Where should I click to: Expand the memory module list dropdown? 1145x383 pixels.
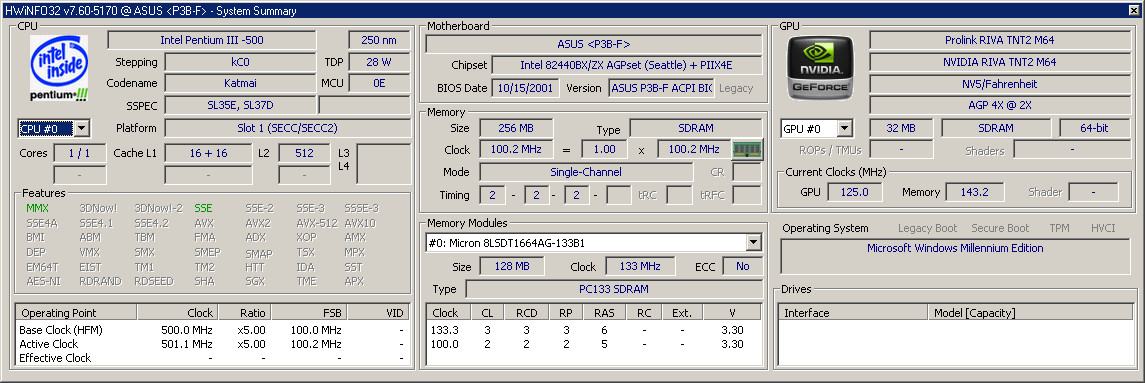pyautogui.click(x=754, y=243)
